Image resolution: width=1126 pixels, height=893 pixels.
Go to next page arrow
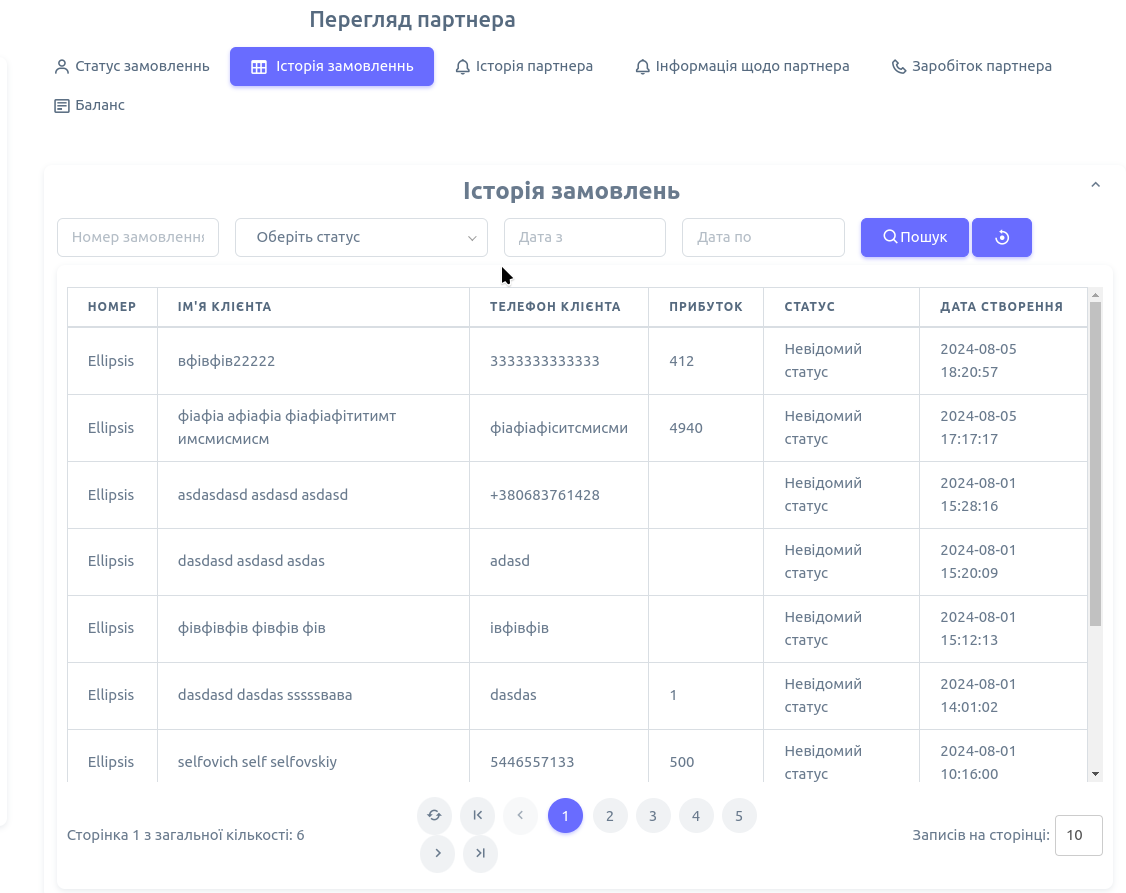tap(438, 854)
